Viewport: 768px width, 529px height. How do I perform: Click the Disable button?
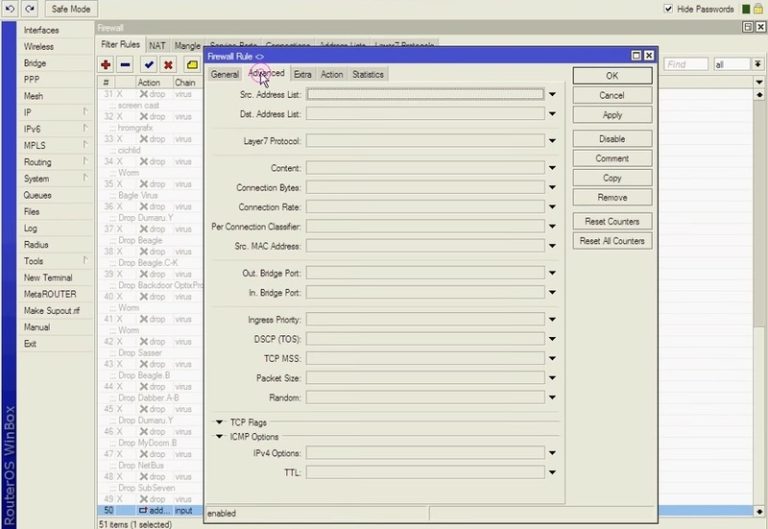tap(612, 139)
